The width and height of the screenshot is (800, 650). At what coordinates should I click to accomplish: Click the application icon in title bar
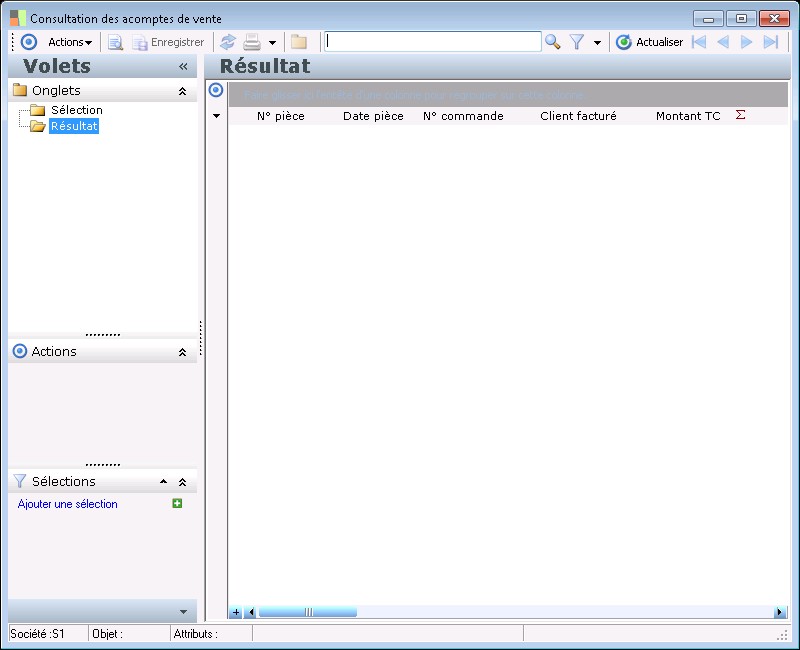[18, 18]
